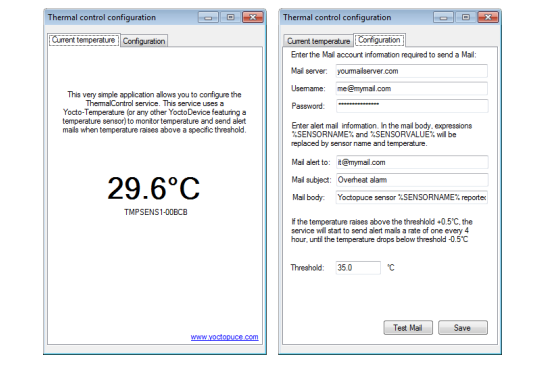Click the Threshold label
Viewport: 550px width, 367px height.
click(x=307, y=268)
